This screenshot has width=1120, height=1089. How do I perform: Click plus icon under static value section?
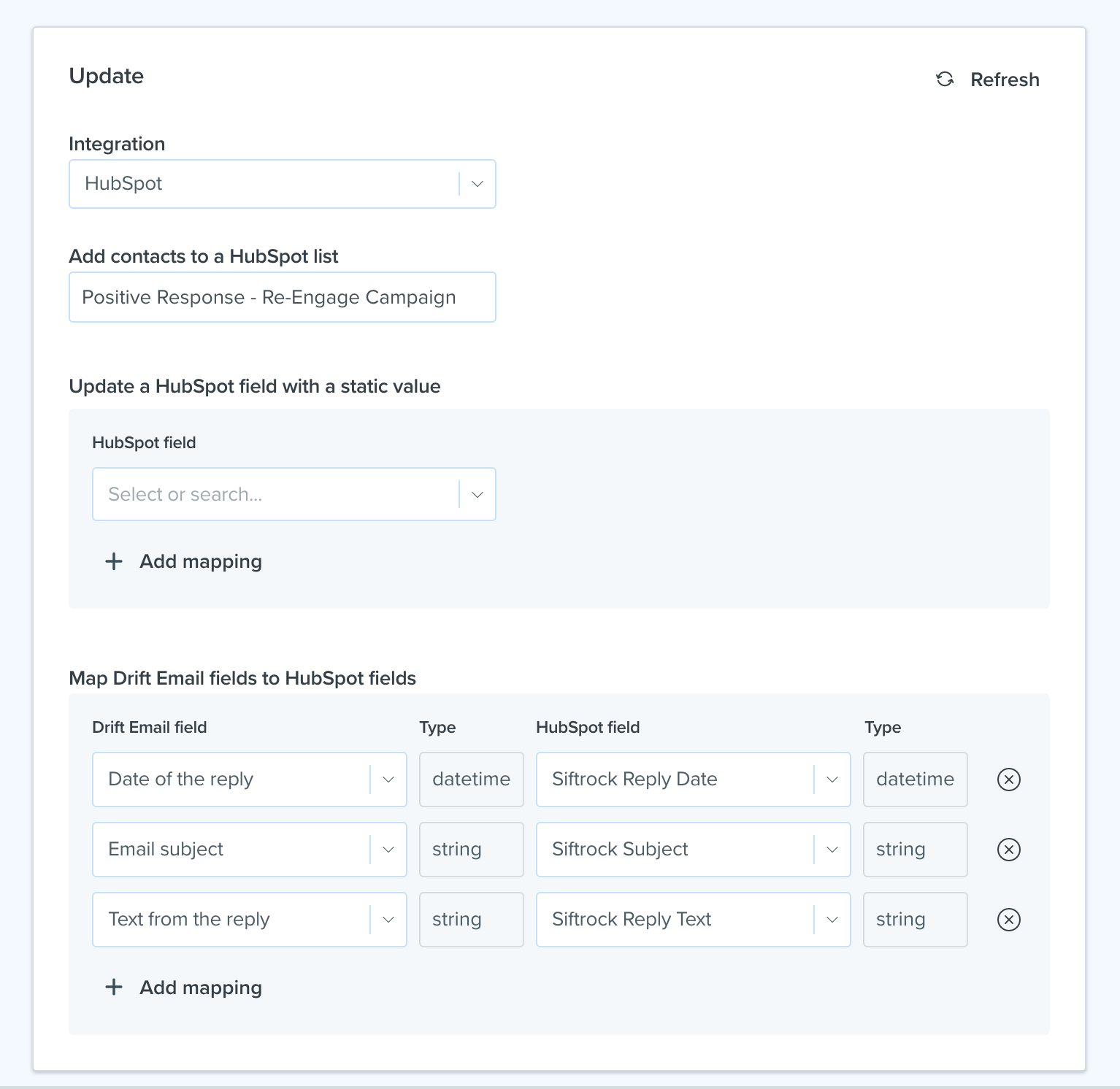pyautogui.click(x=114, y=561)
